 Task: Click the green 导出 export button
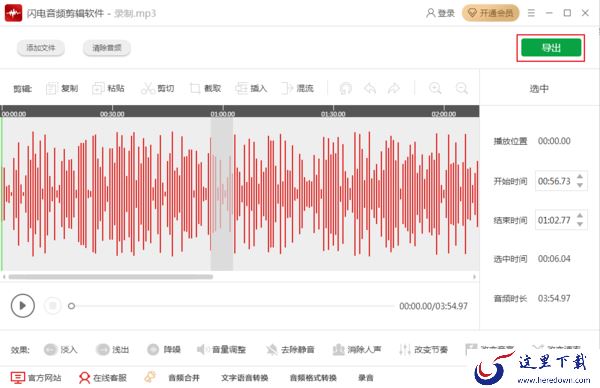[551, 48]
